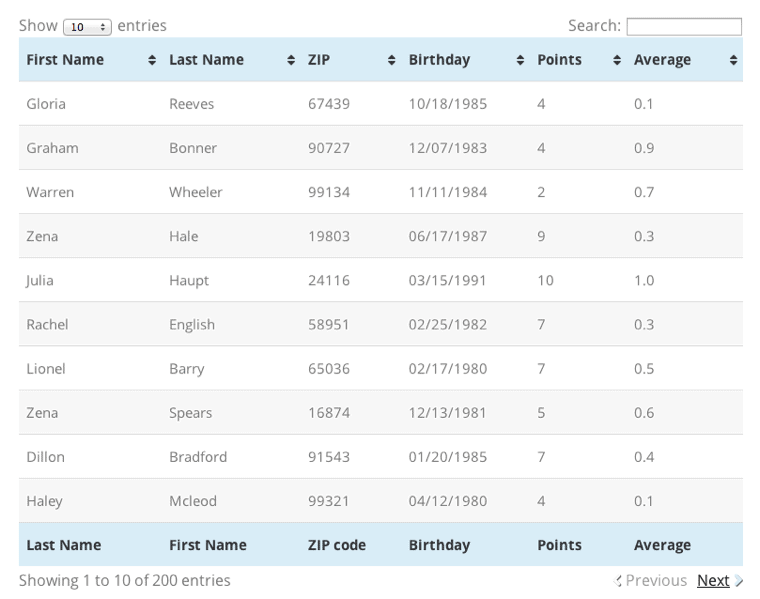Click birthday 04/12/1980 in Haley's row
Image resolution: width=760 pixels, height=599 pixels.
[447, 501]
